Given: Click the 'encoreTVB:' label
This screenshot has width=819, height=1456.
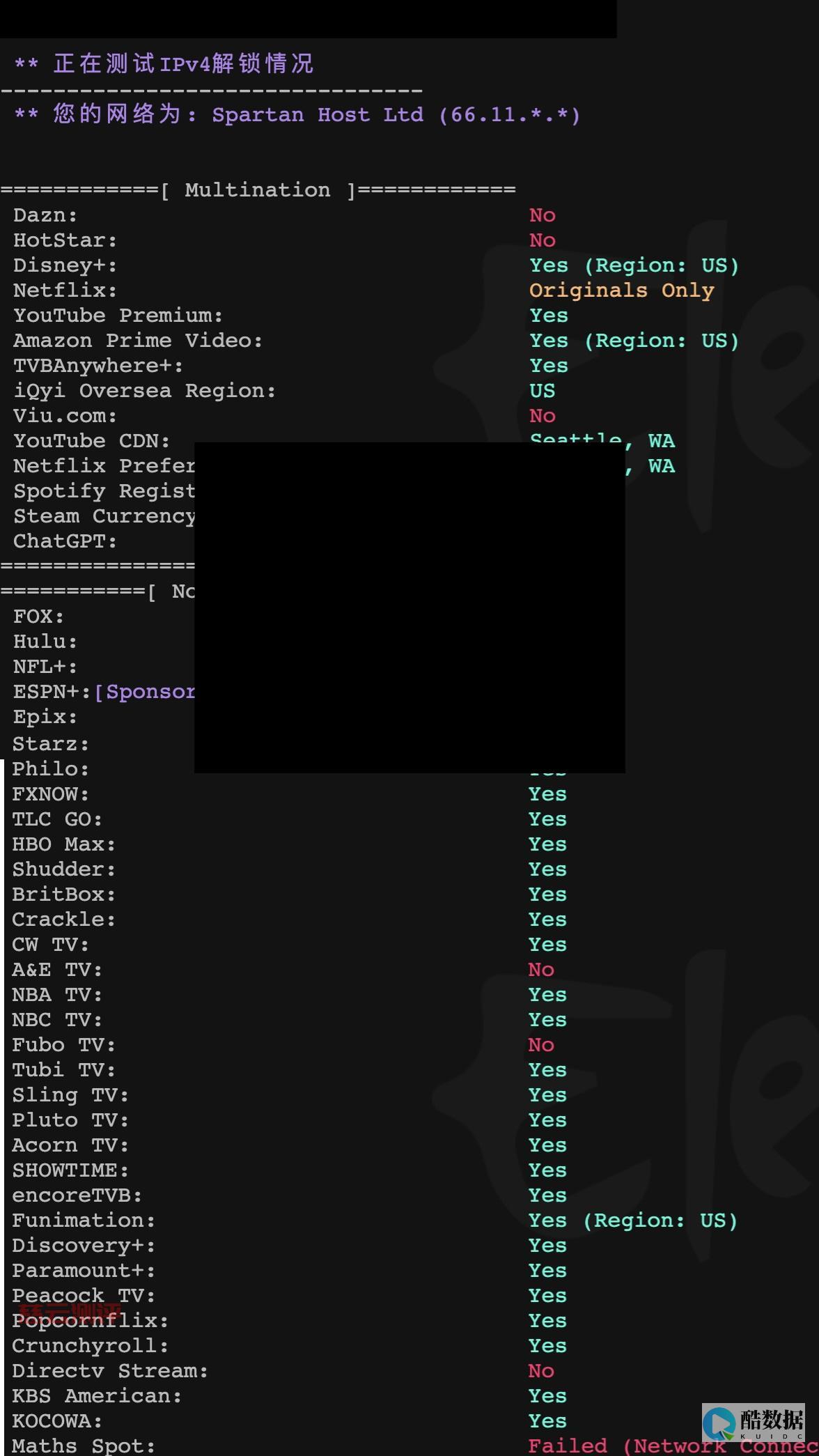Looking at the screenshot, I should pos(77,1195).
